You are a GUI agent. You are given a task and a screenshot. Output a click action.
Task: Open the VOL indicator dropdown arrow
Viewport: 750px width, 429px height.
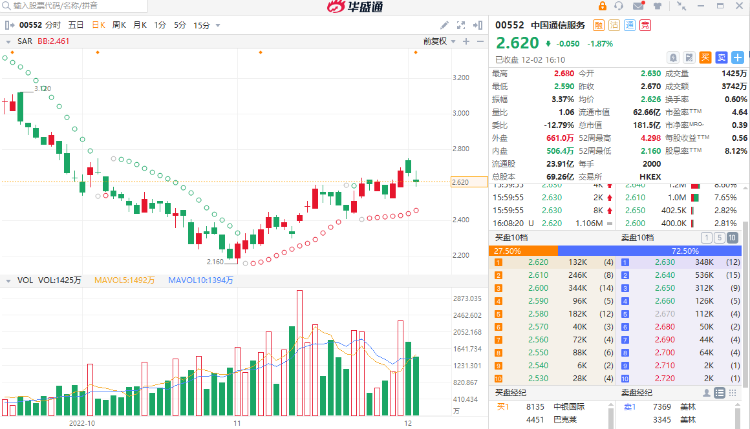pos(8,281)
